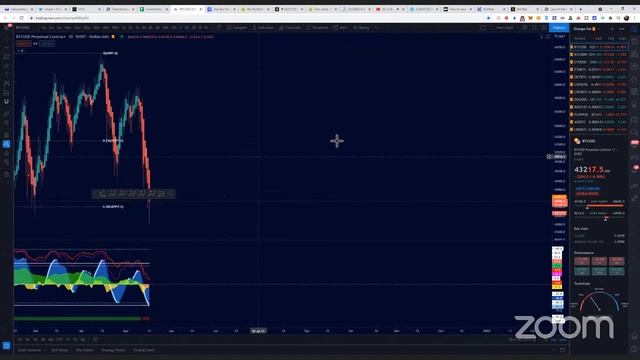640x360 pixels.
Task: Open chart settings gear icon
Action: pos(525,27)
